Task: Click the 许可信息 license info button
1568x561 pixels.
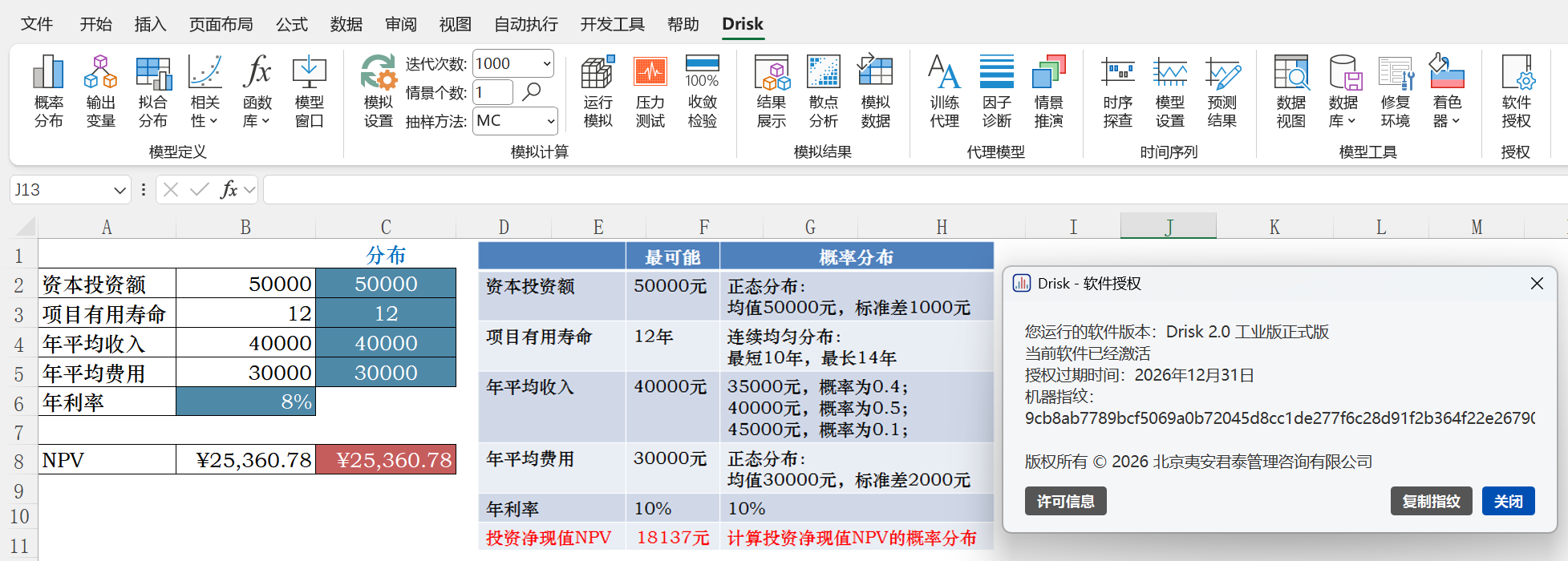Action: [x=1066, y=501]
